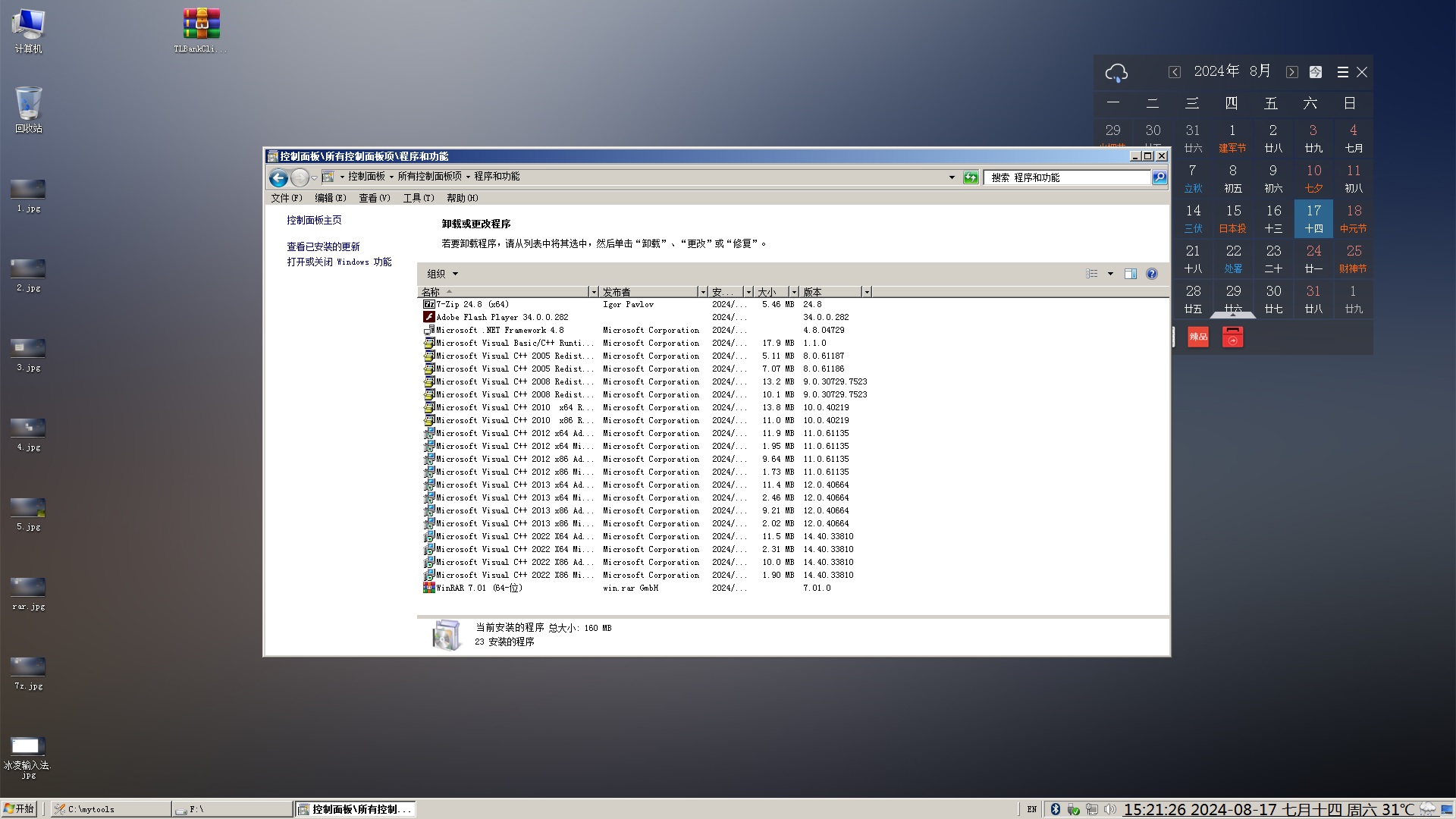Screen dimensions: 1456x819
Task: Sort by the 名称 column header
Action: point(503,292)
